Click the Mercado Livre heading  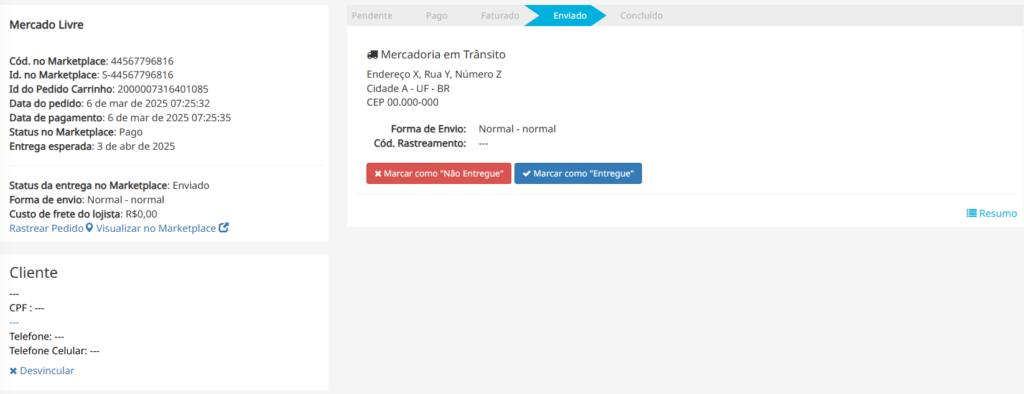[46, 25]
